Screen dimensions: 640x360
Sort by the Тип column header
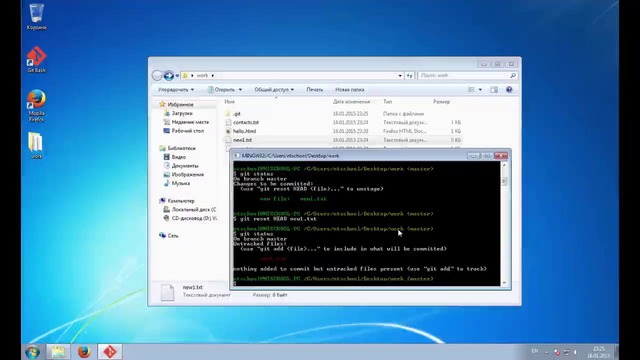coord(387,102)
